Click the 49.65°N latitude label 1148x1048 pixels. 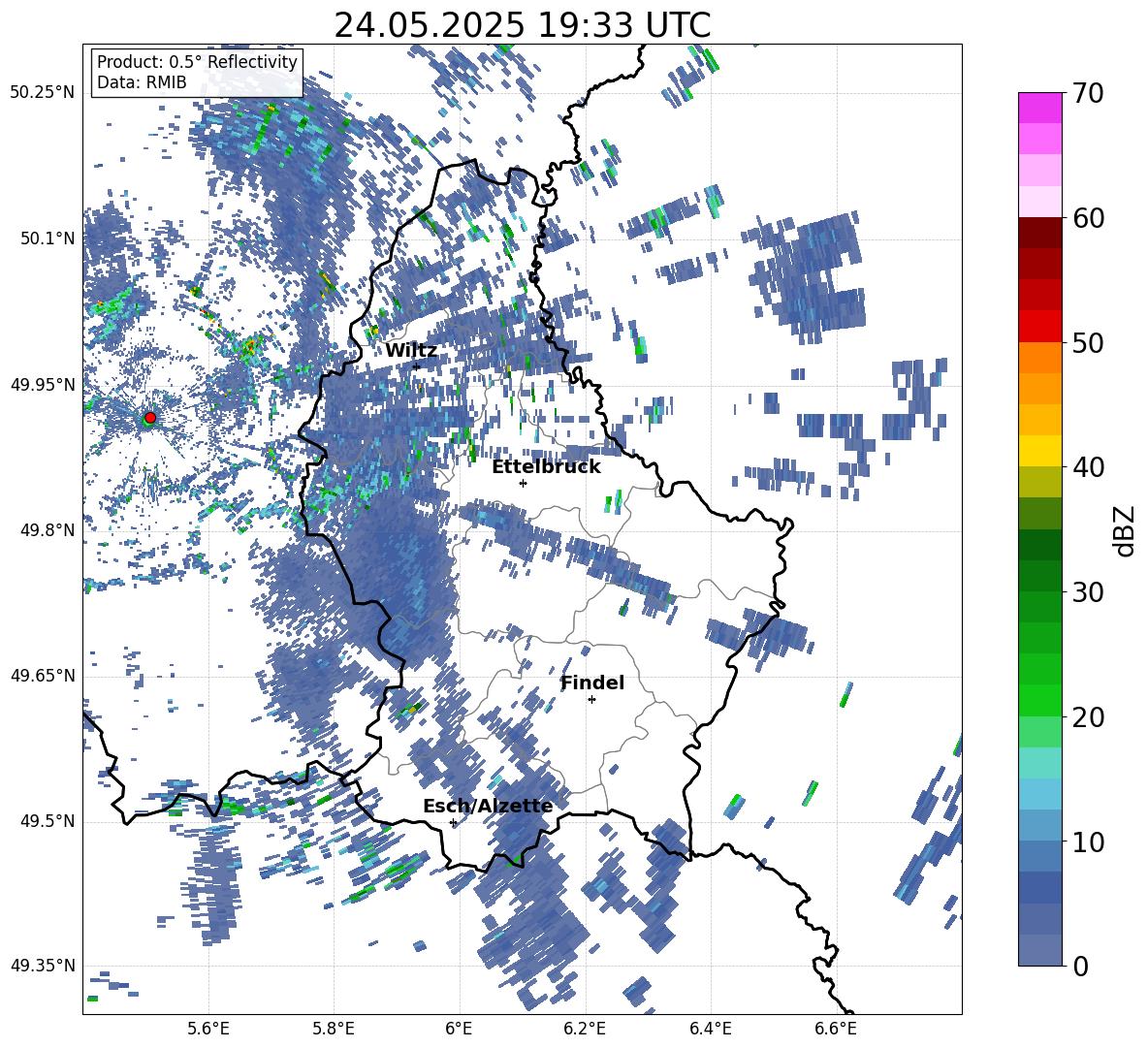click(43, 676)
